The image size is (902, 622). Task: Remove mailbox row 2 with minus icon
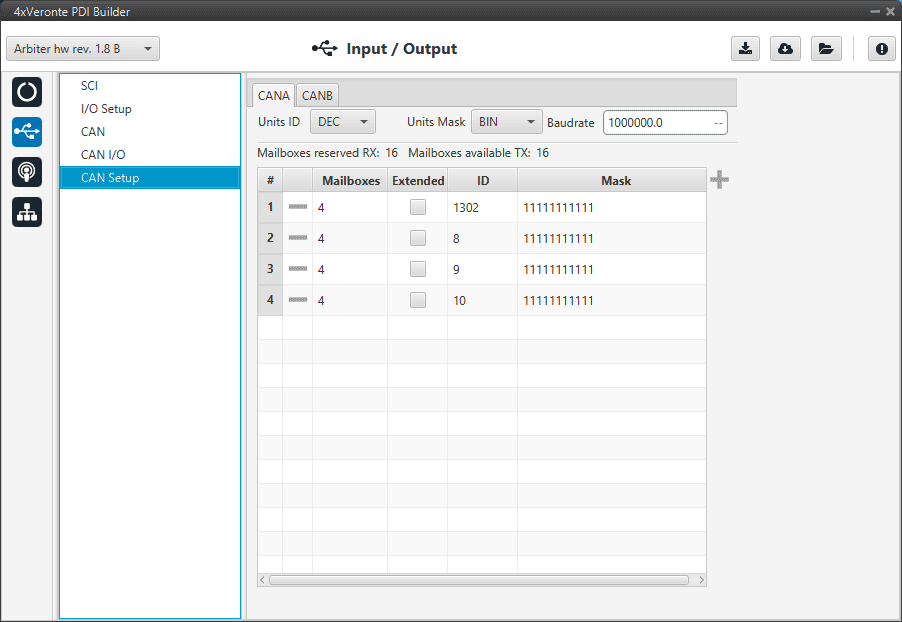pos(297,238)
